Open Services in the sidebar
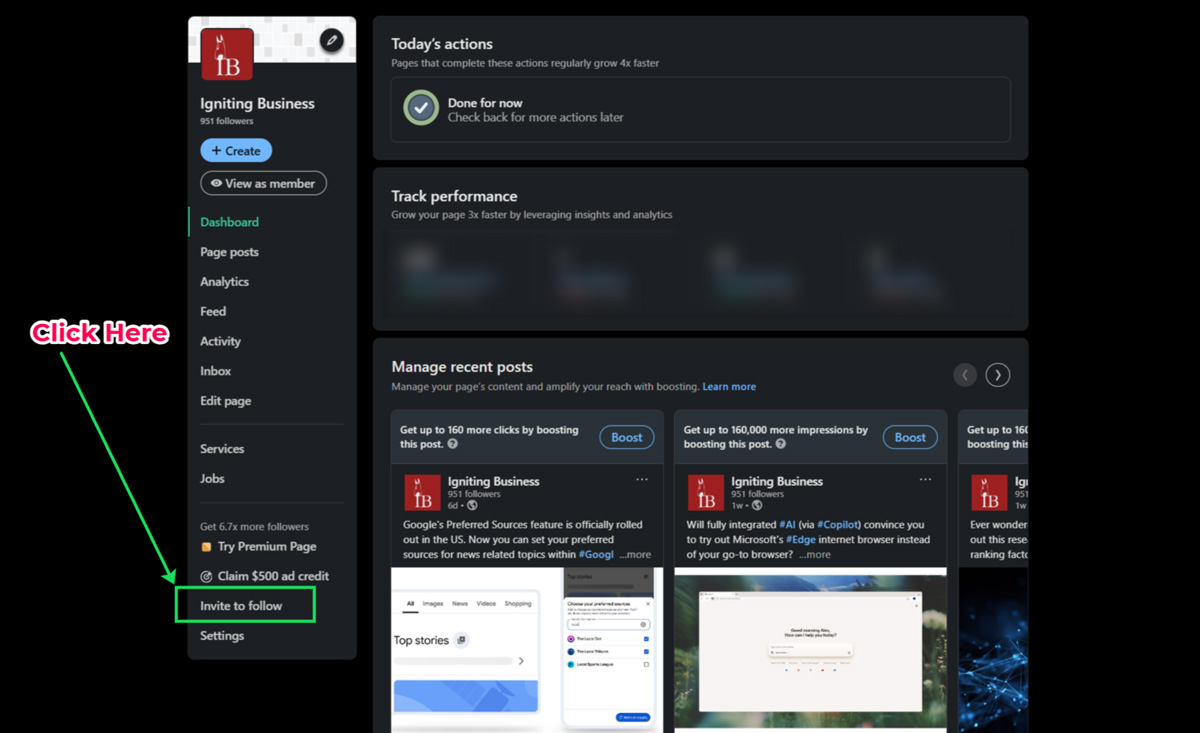Screen dimensions: 1200x733 pyautogui.click(x=222, y=449)
